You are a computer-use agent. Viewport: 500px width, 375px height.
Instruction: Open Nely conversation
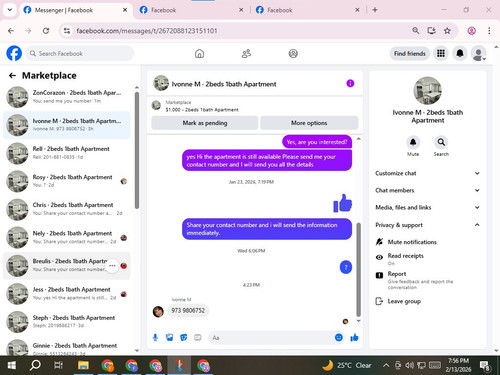coord(66,237)
